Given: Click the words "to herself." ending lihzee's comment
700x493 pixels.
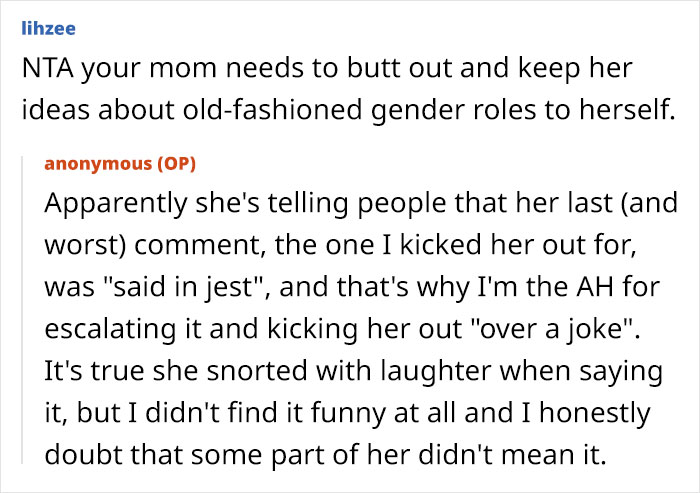Looking at the screenshot, I should click(614, 115).
